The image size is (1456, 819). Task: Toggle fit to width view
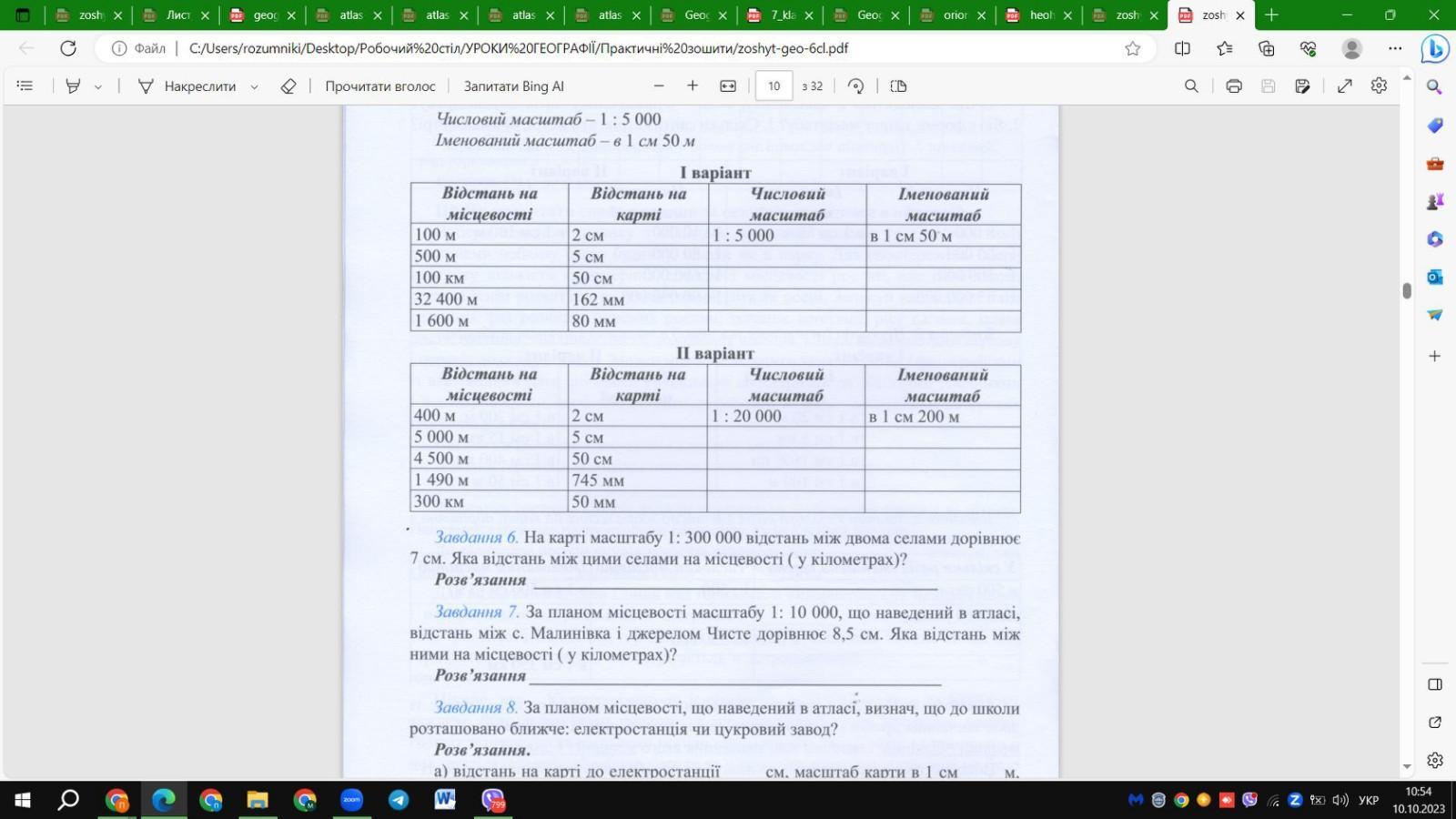pyautogui.click(x=728, y=86)
